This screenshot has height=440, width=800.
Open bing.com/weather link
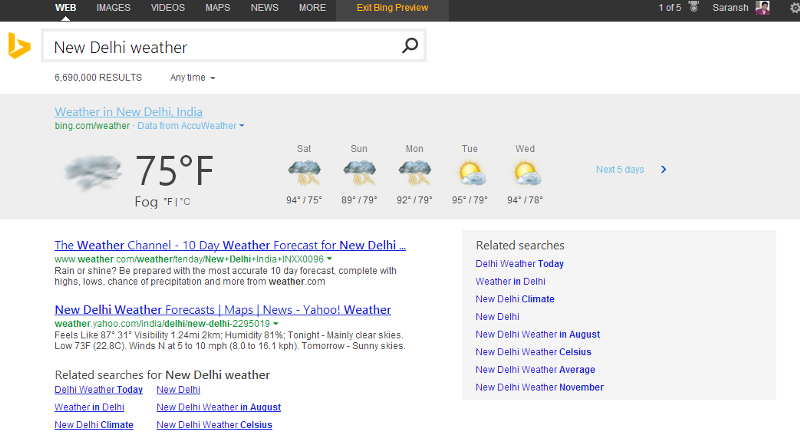pyautogui.click(x=92, y=126)
